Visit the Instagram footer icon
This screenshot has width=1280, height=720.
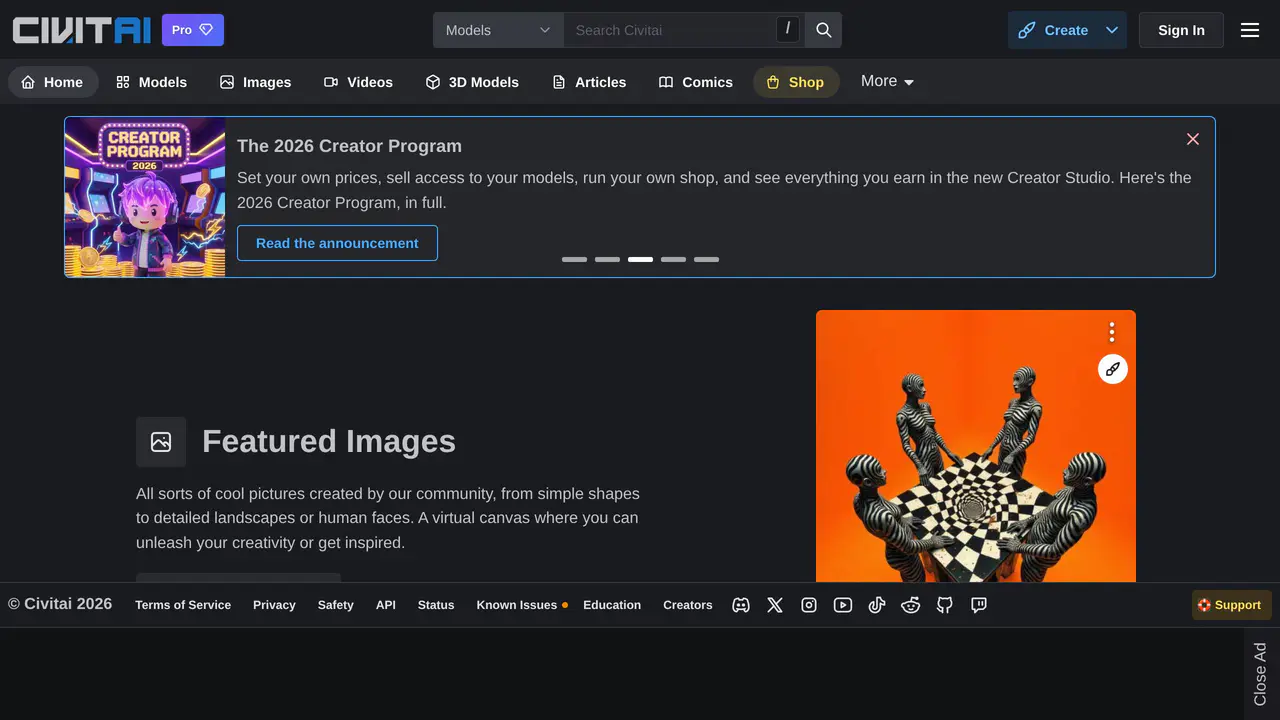point(809,605)
